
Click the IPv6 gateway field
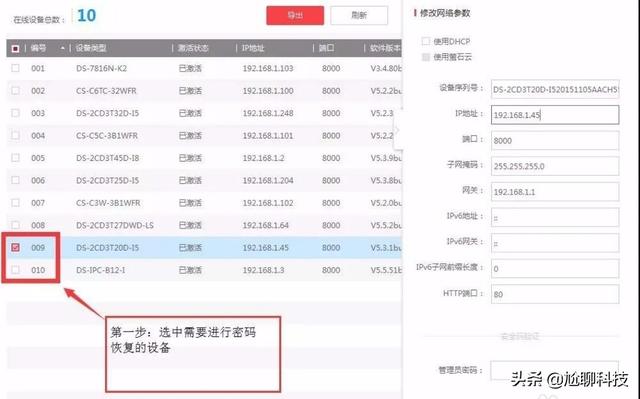point(555,243)
